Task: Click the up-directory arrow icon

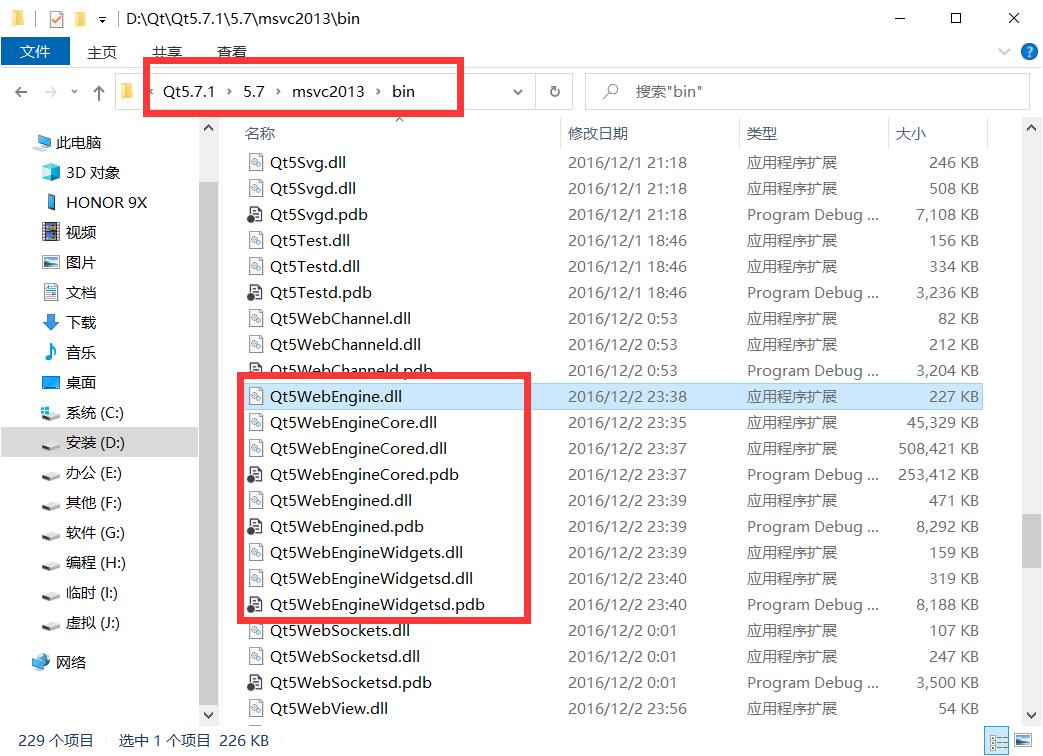Action: pos(98,92)
